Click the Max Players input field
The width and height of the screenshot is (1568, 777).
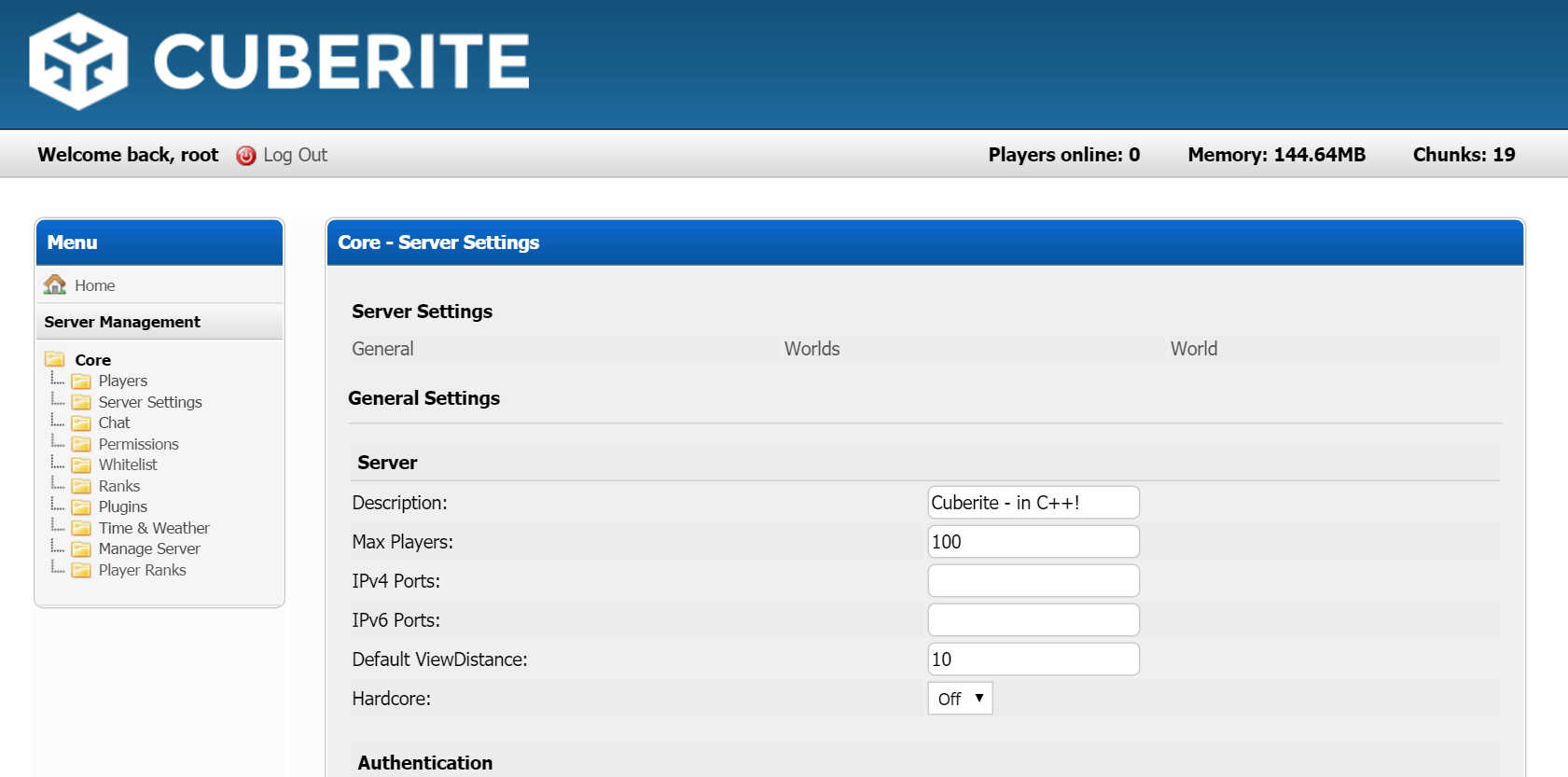pyautogui.click(x=1034, y=542)
